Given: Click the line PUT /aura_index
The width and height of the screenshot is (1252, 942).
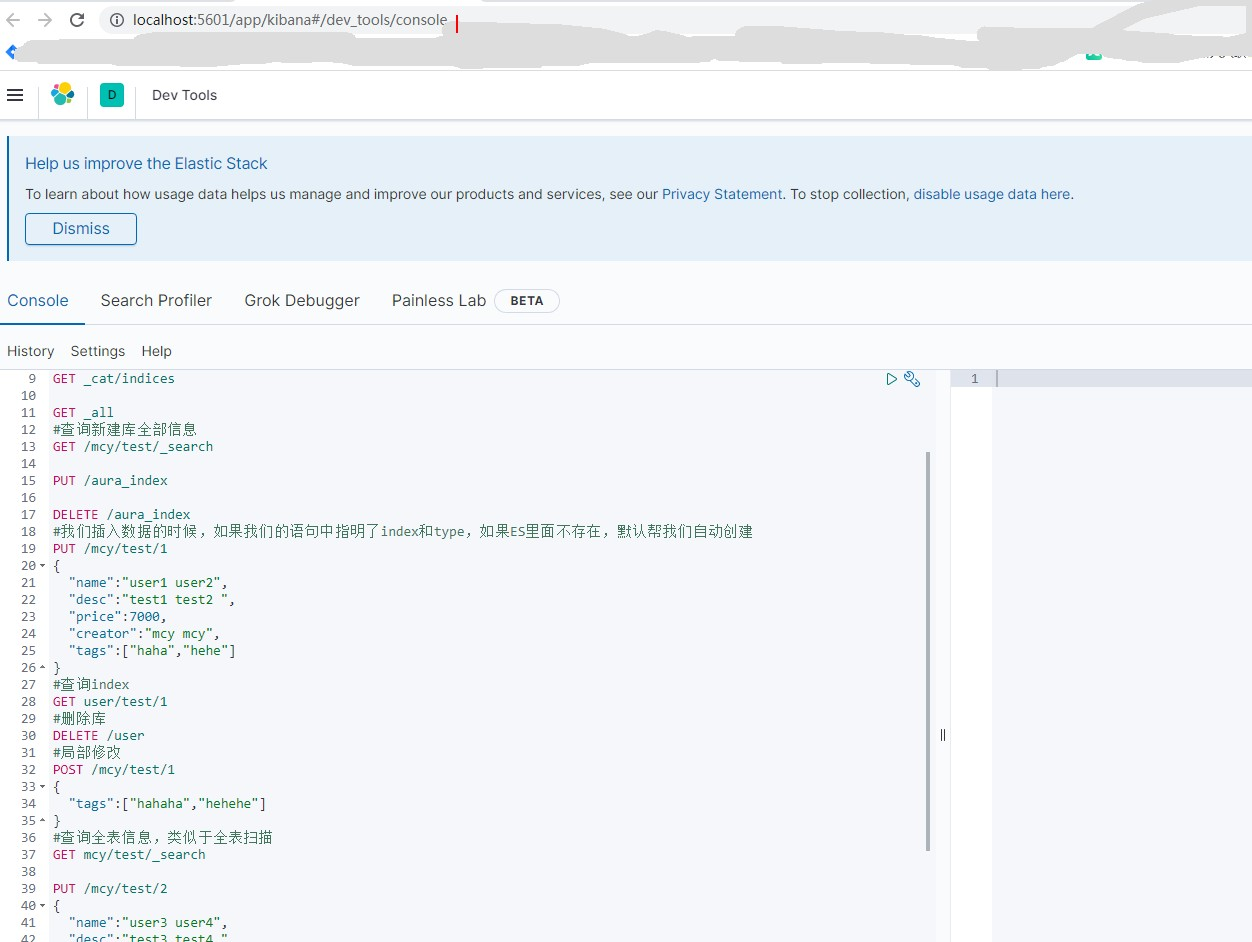Looking at the screenshot, I should coord(110,481).
